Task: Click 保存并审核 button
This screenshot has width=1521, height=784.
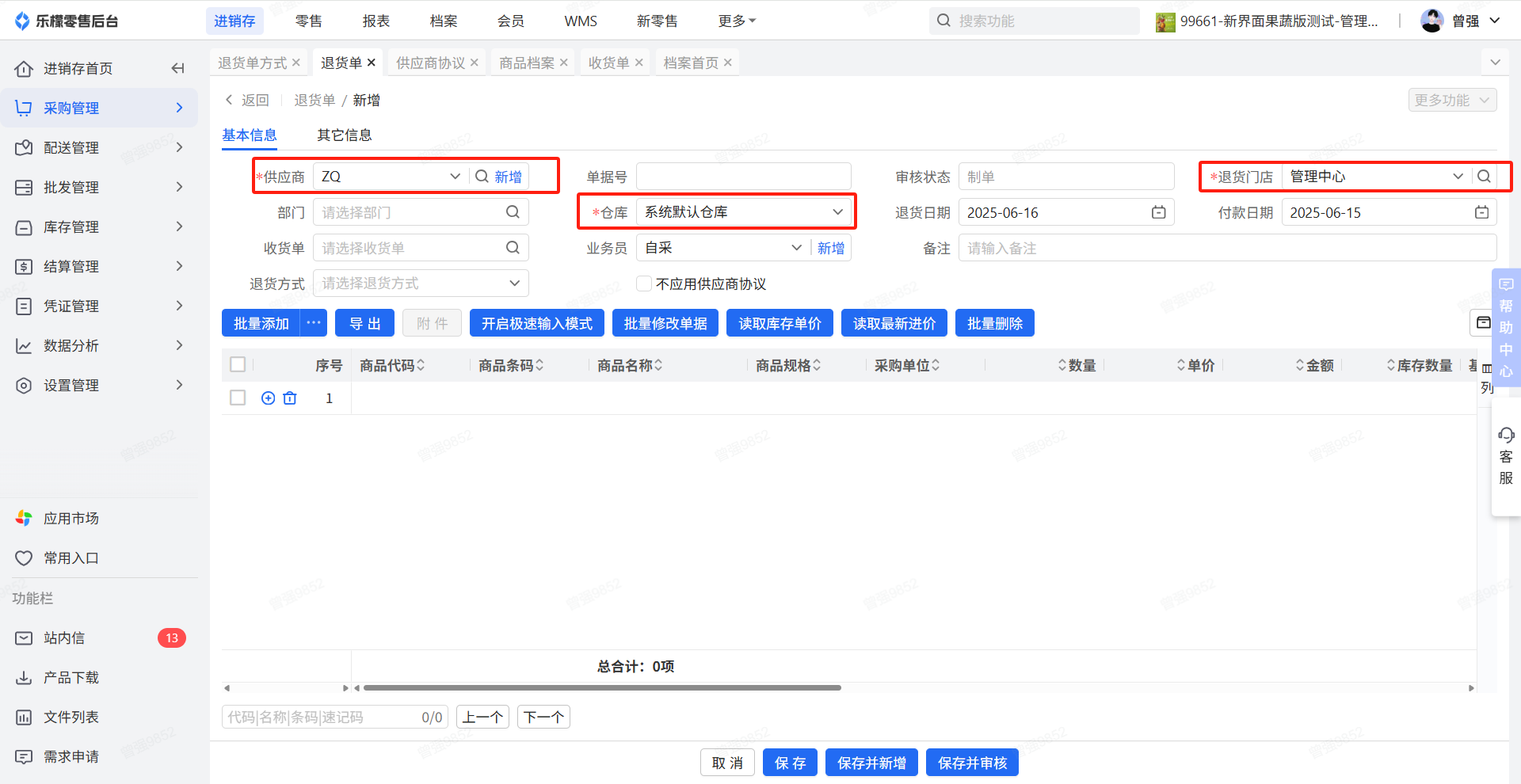Action: click(973, 763)
